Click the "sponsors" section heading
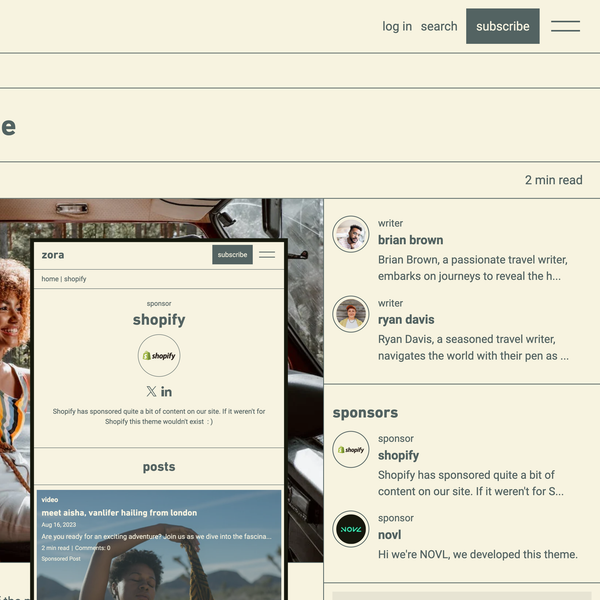600x600 pixels. coord(365,412)
